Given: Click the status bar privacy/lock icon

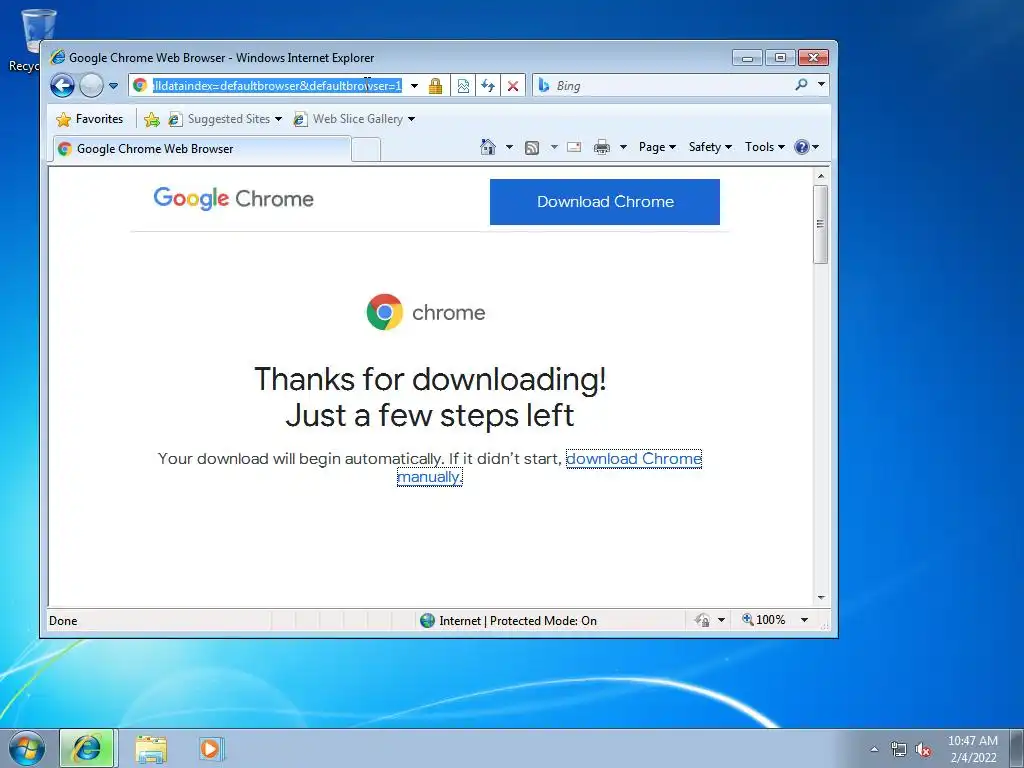Looking at the screenshot, I should (703, 620).
